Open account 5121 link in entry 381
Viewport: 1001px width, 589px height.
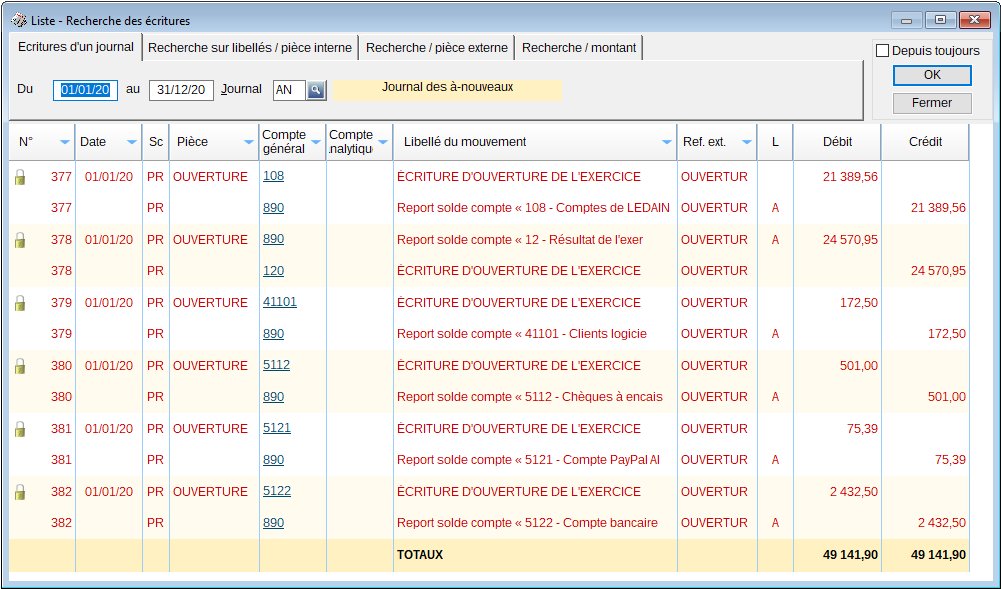click(276, 428)
